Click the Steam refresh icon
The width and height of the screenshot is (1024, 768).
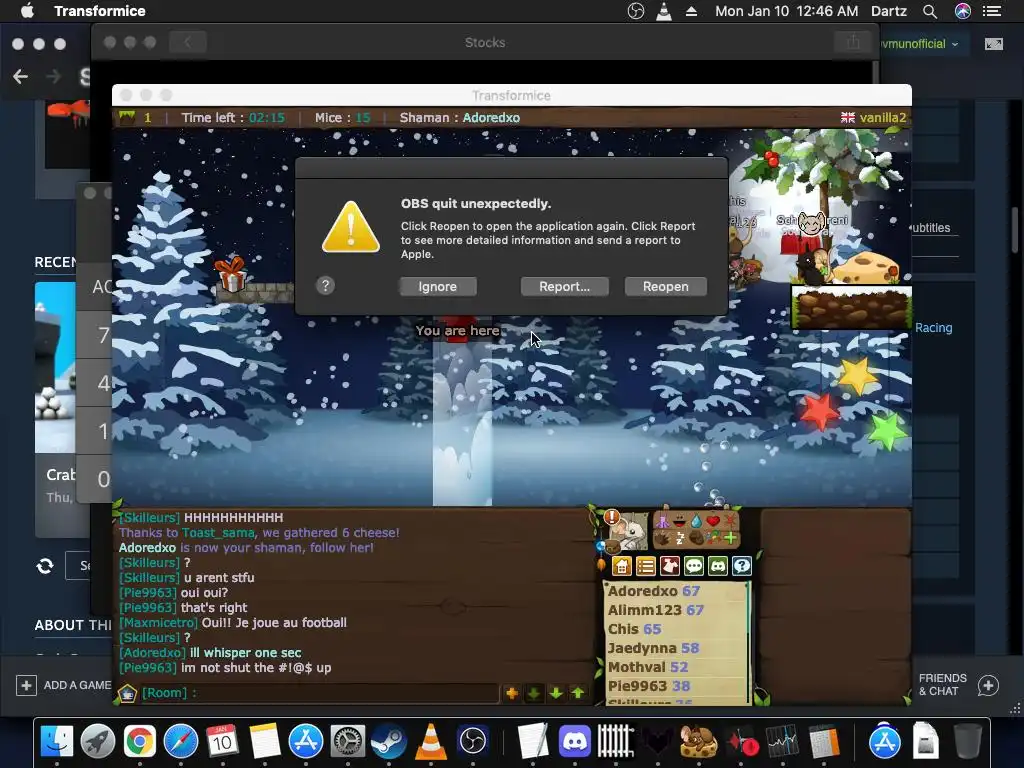[x=45, y=566]
